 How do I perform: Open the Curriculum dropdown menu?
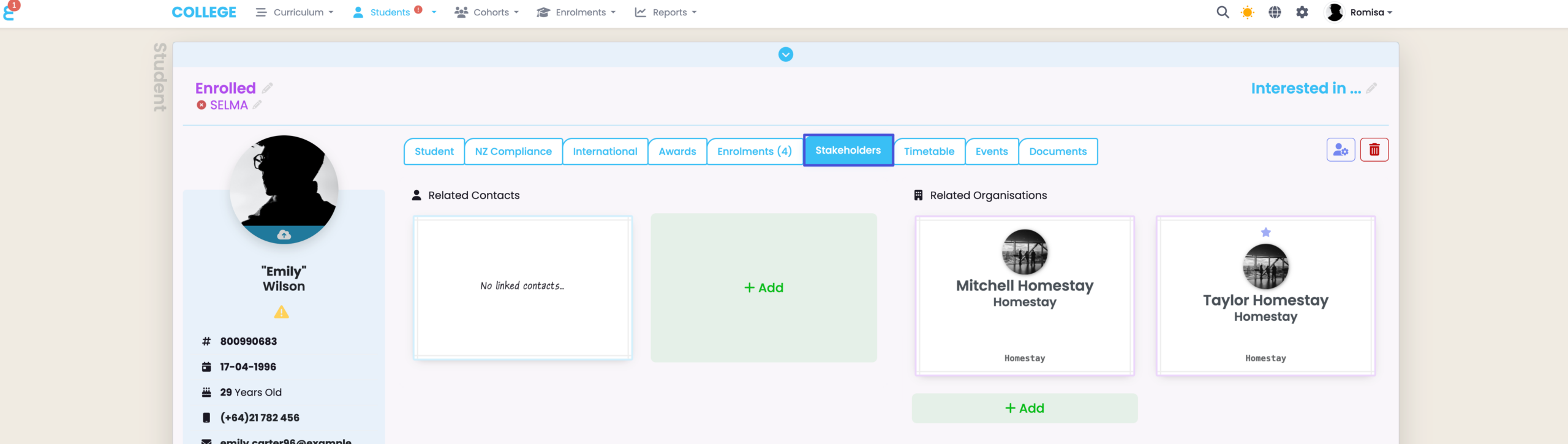tap(295, 12)
